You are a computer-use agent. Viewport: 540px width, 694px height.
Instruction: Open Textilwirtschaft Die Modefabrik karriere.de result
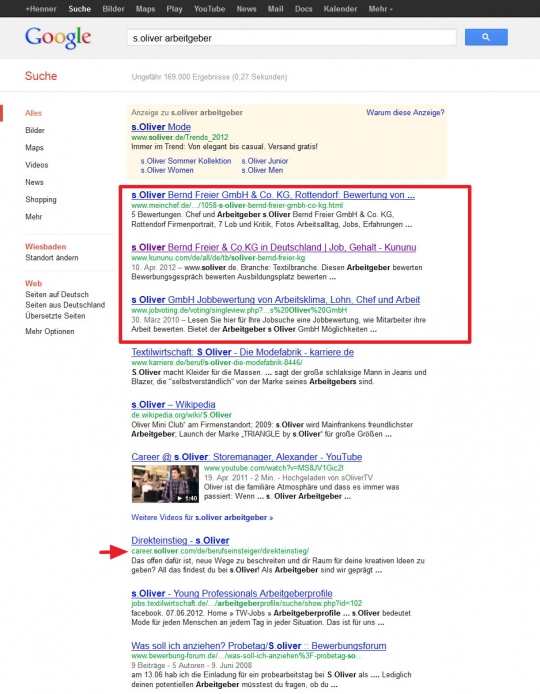click(243, 352)
